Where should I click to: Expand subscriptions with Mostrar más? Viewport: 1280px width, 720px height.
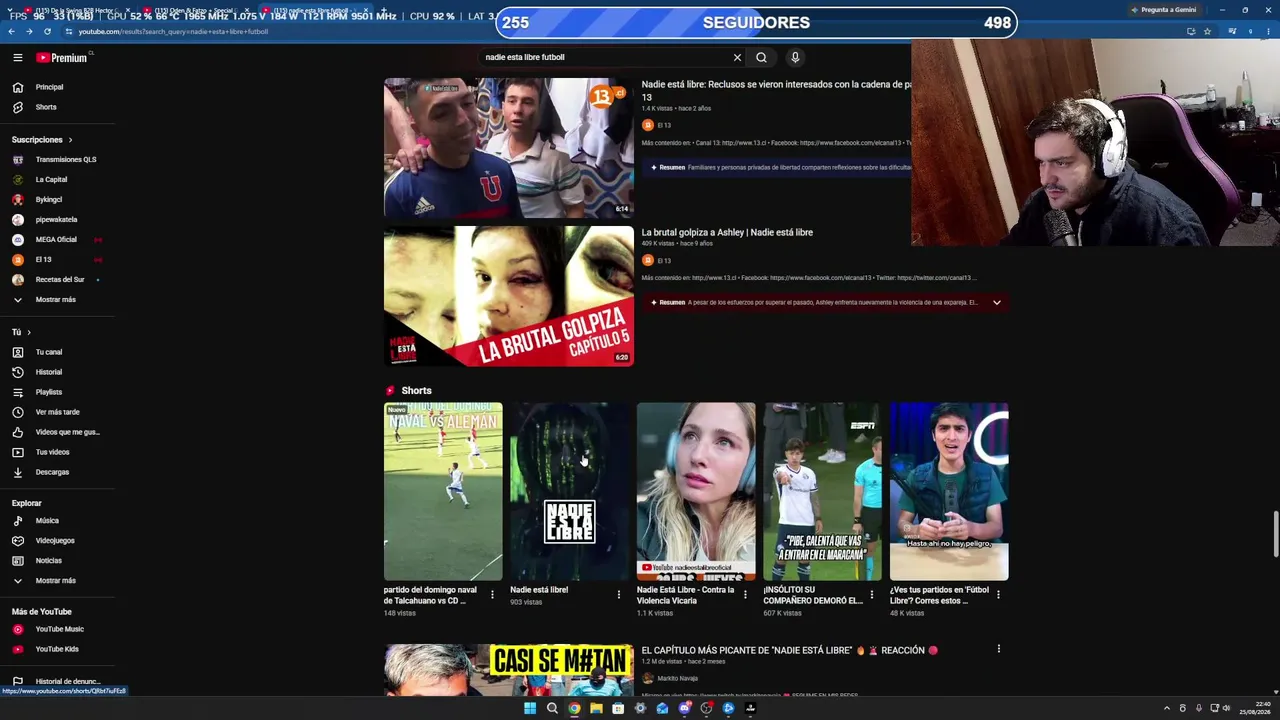pos(58,300)
